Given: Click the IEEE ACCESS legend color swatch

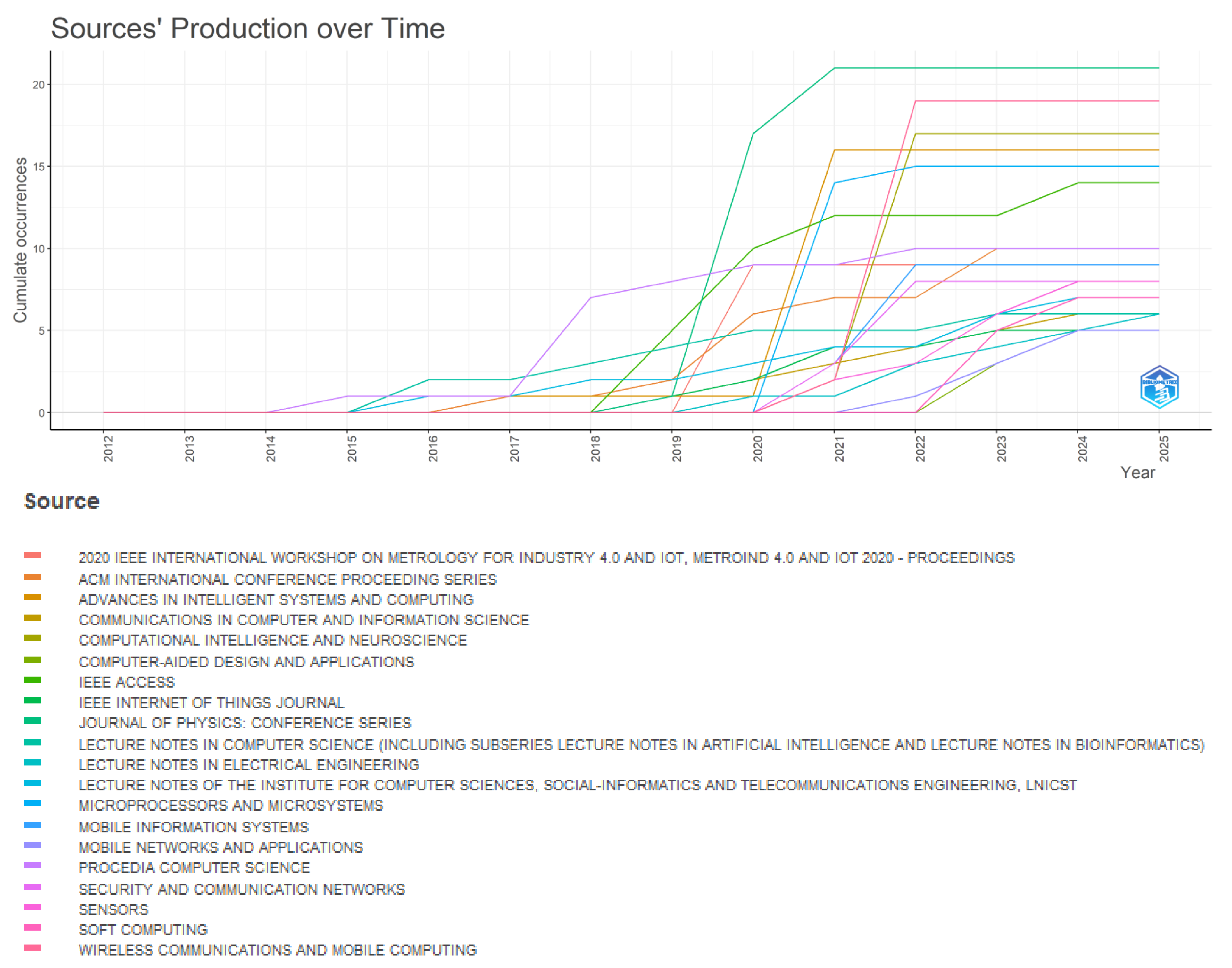Looking at the screenshot, I should (33, 680).
